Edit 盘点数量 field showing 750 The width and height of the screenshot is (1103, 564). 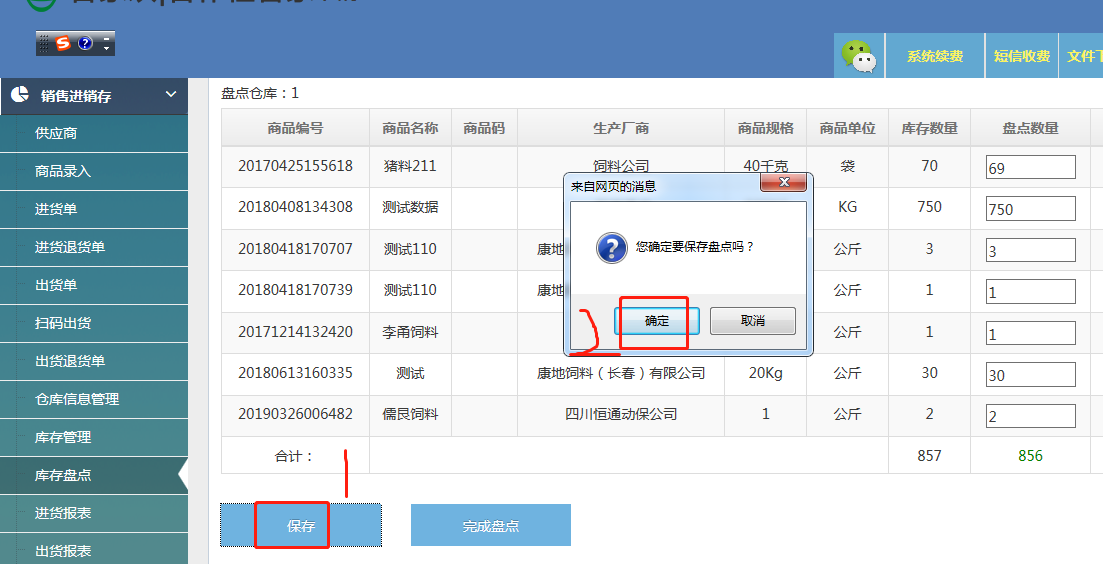(x=1031, y=209)
